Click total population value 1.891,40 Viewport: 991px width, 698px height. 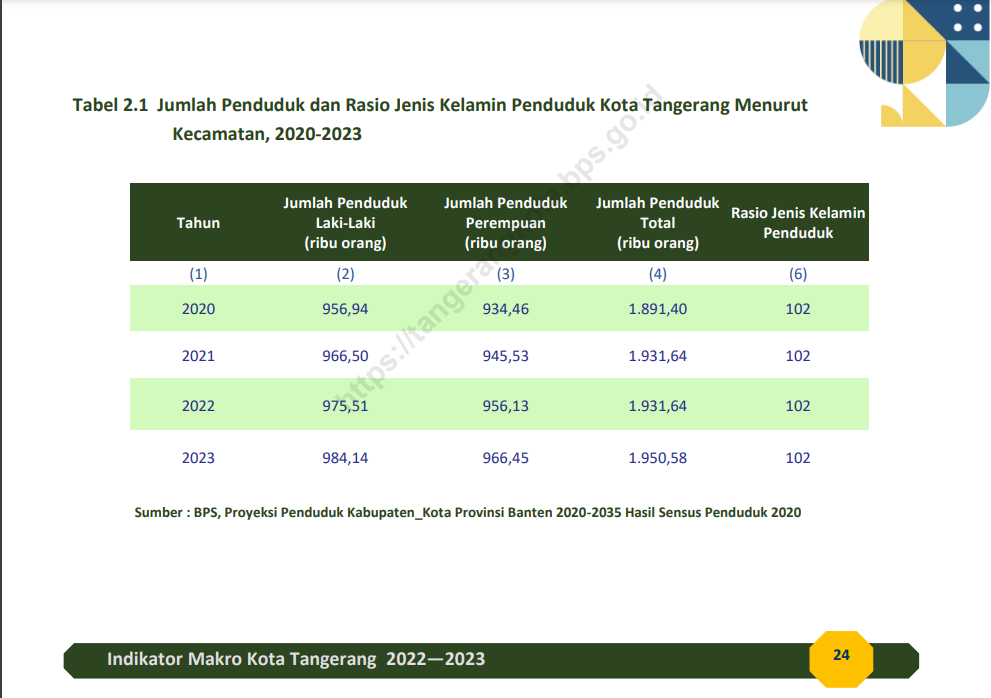[657, 309]
